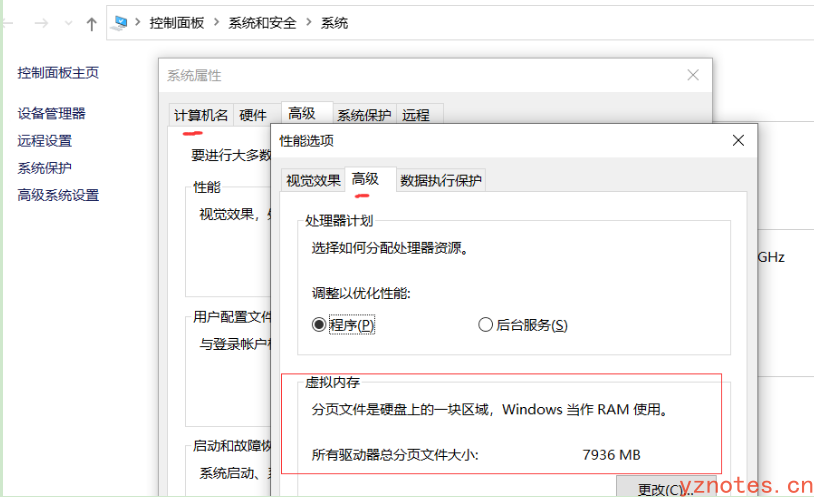
Task: Open the 数据执行保护 tab
Action: coord(441,180)
